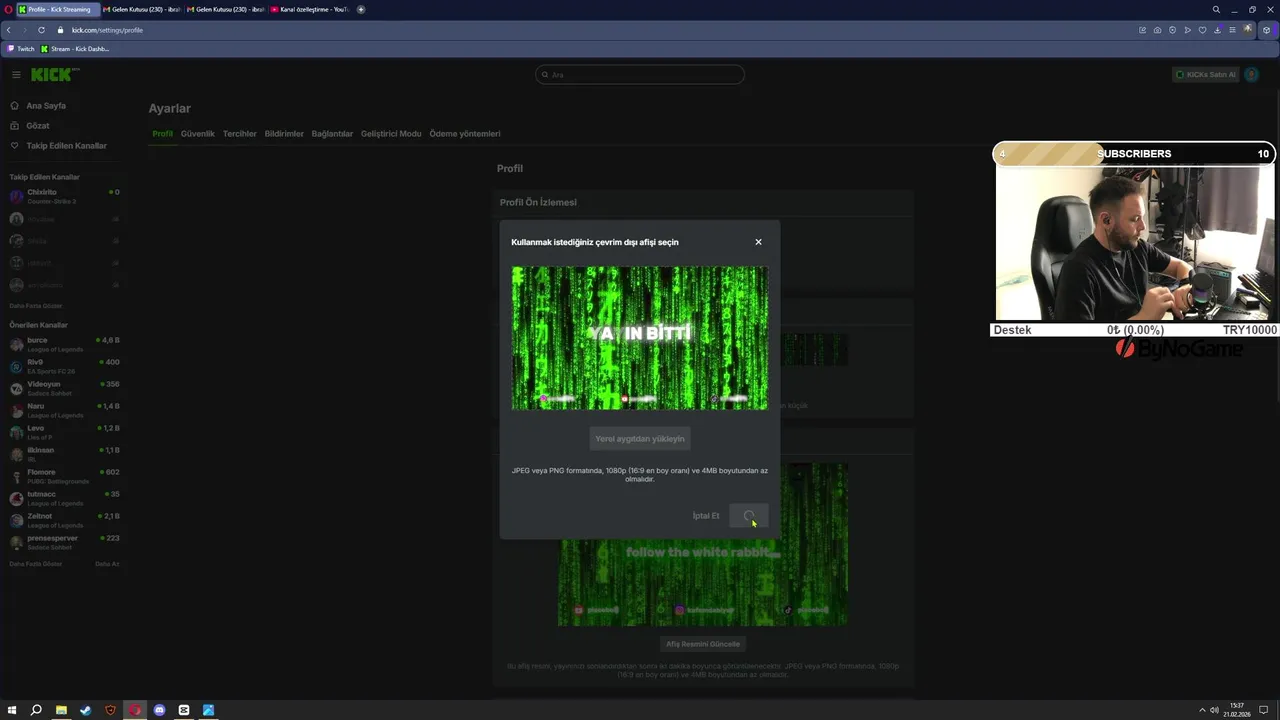Click the Opera browser logo menu
Viewport: 1280px width, 720px height.
7,9
